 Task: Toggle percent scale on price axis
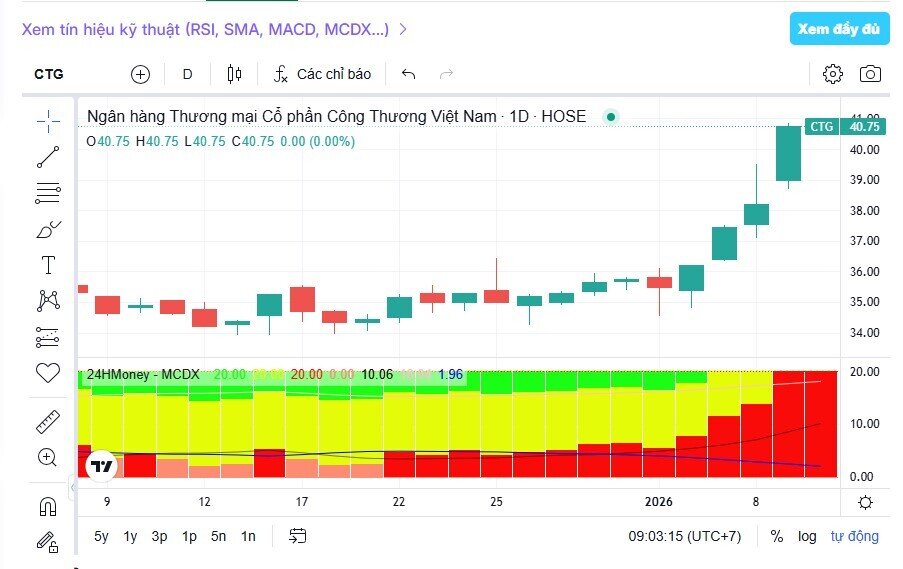[777, 536]
